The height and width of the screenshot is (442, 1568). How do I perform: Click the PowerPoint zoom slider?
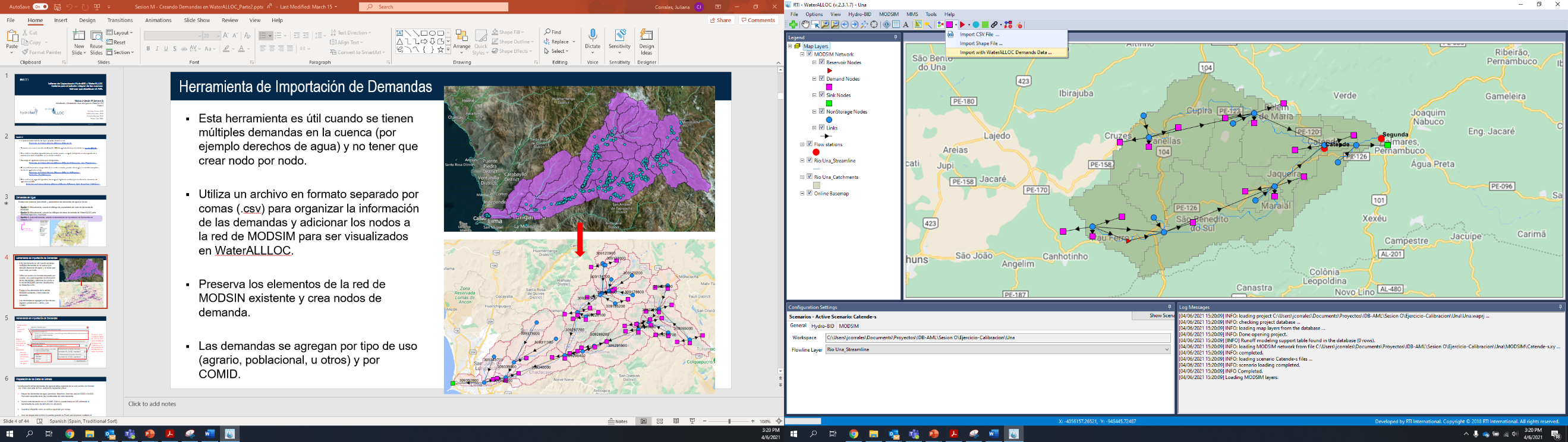coord(729,421)
